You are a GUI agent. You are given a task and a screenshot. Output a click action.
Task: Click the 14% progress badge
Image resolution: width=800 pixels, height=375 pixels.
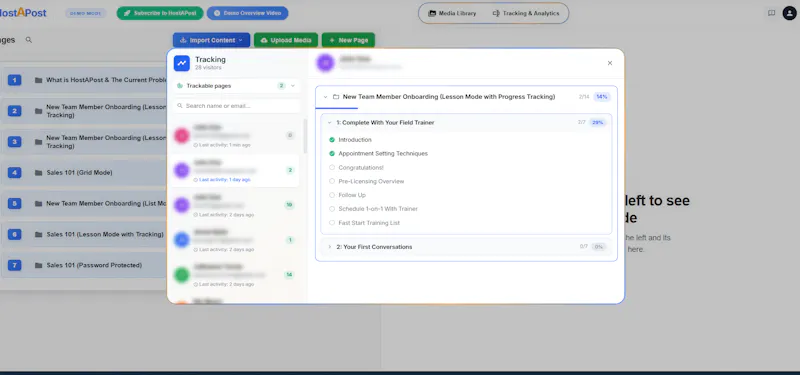click(602, 96)
